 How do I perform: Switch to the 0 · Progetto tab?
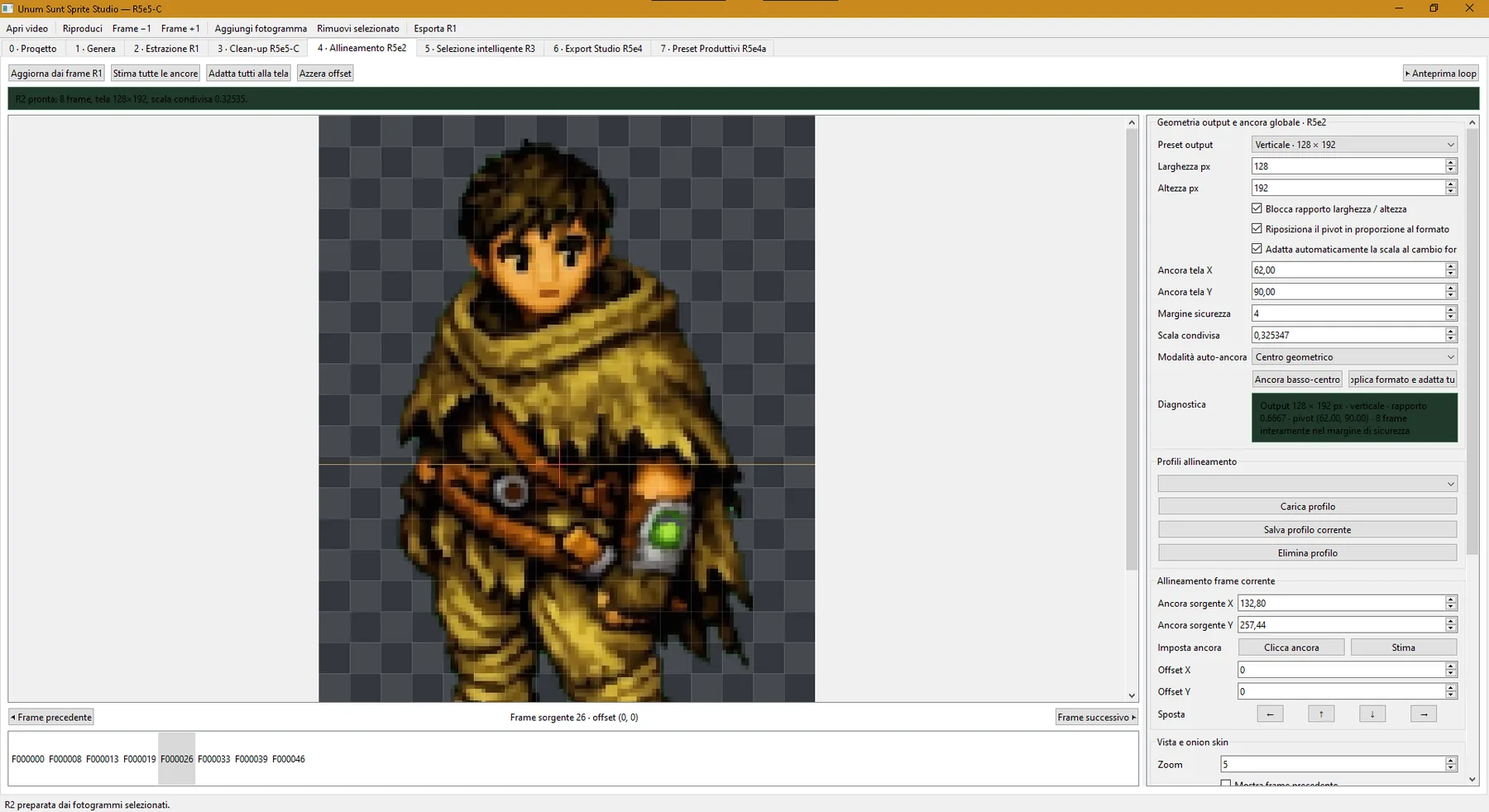33,49
